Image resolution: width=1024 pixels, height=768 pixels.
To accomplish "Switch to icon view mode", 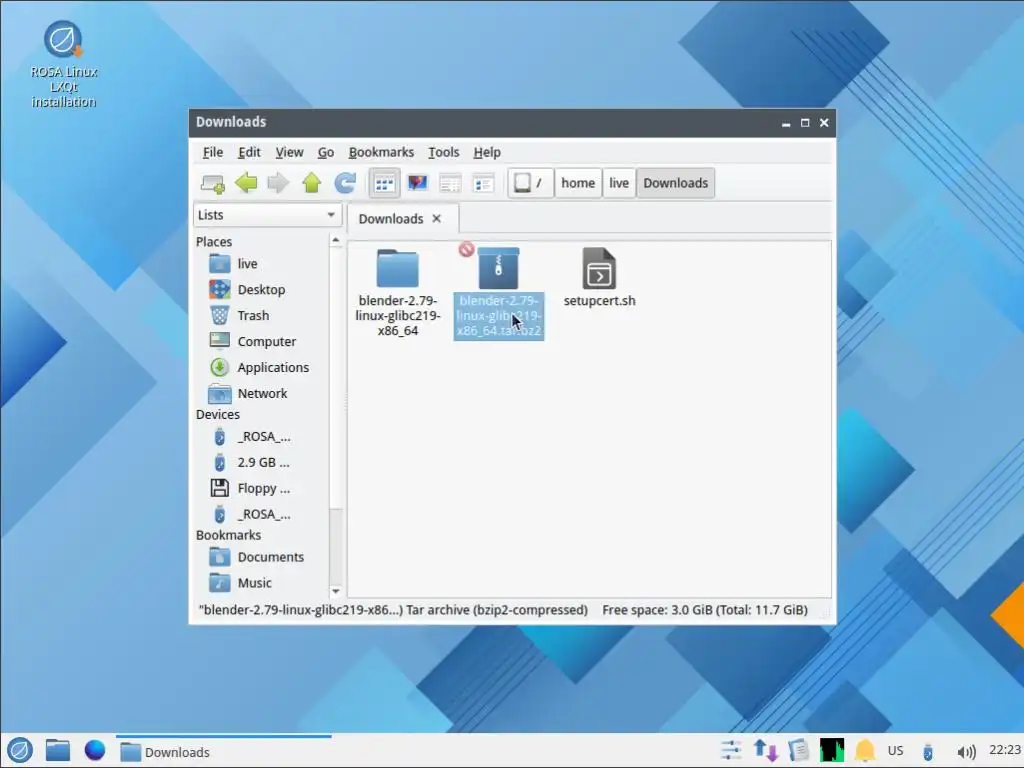I will [385, 184].
